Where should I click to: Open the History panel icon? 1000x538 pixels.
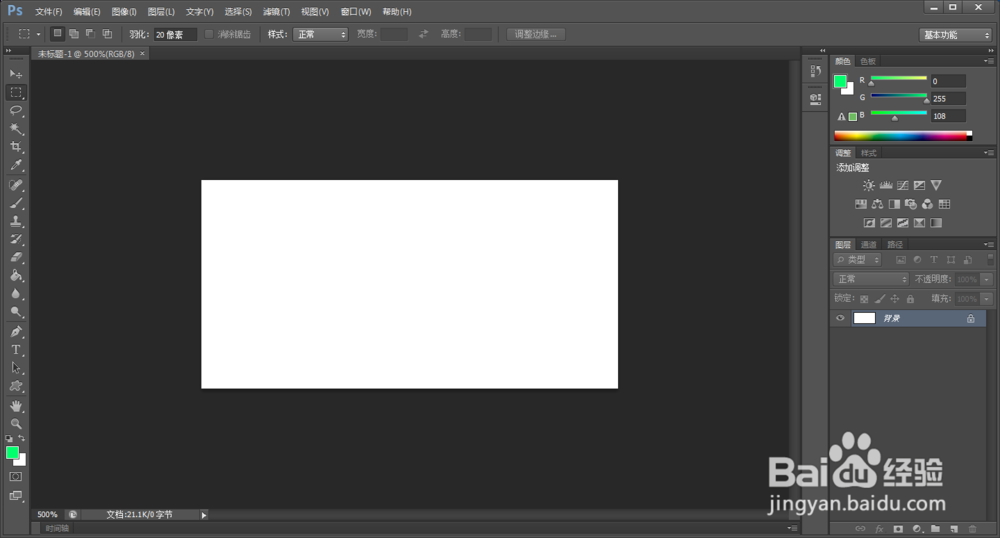click(x=816, y=71)
